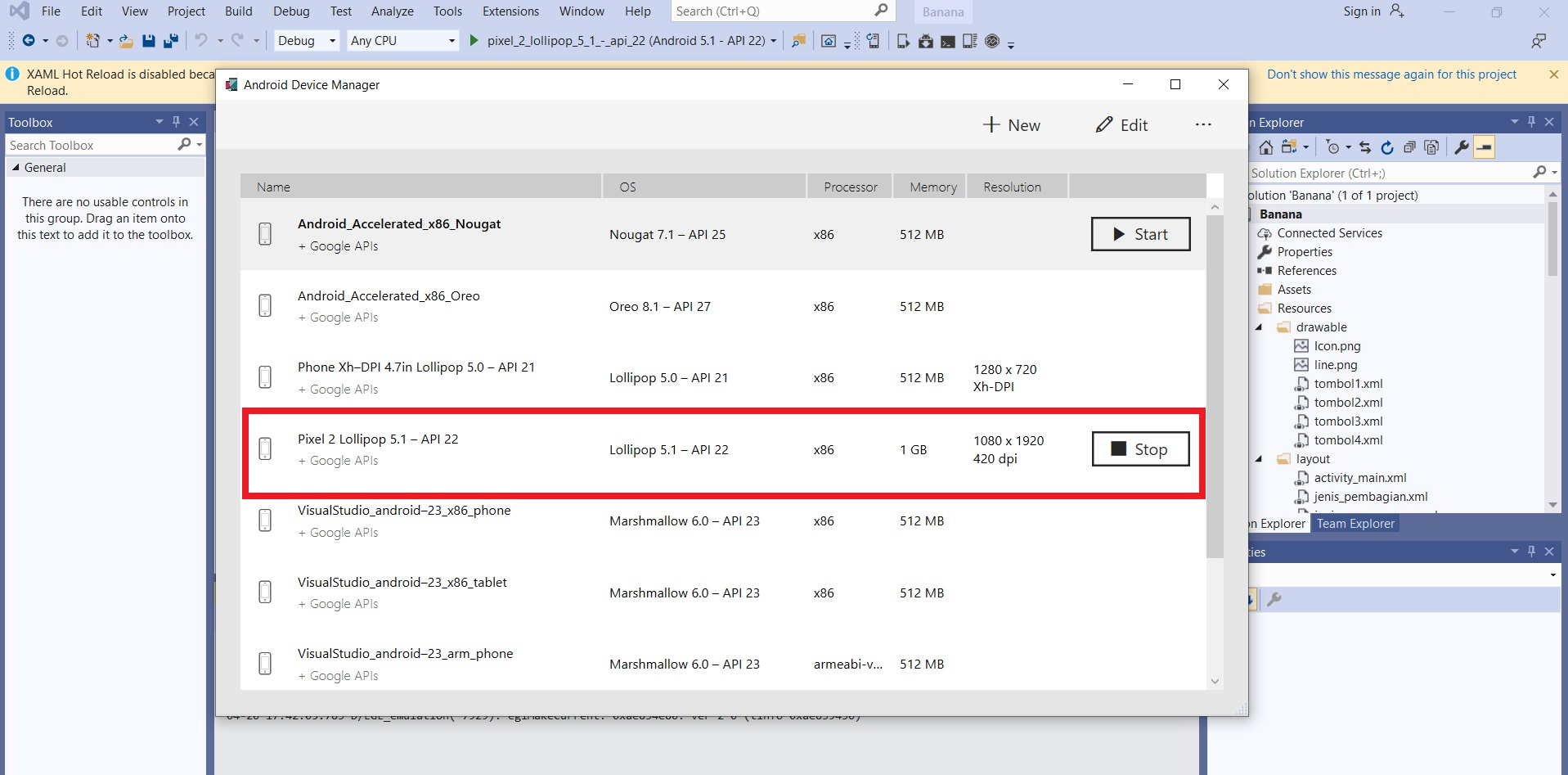Collapse the General group in Toolbox
The height and width of the screenshot is (775, 1568).
click(16, 167)
